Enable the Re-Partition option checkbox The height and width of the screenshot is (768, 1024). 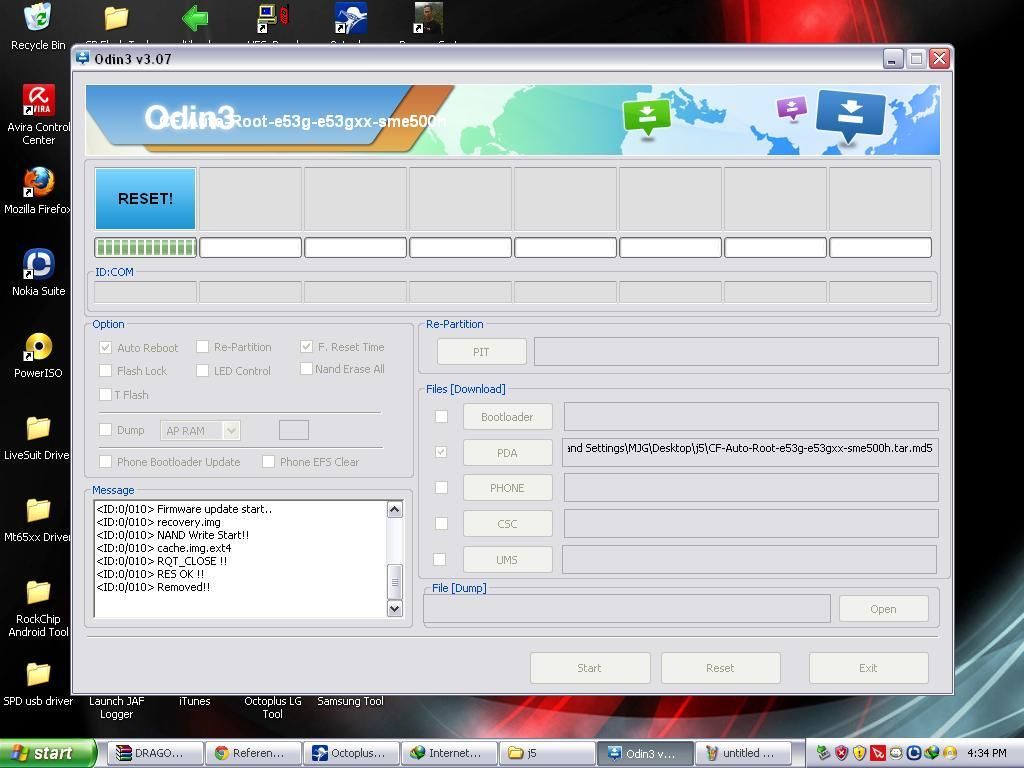[202, 347]
